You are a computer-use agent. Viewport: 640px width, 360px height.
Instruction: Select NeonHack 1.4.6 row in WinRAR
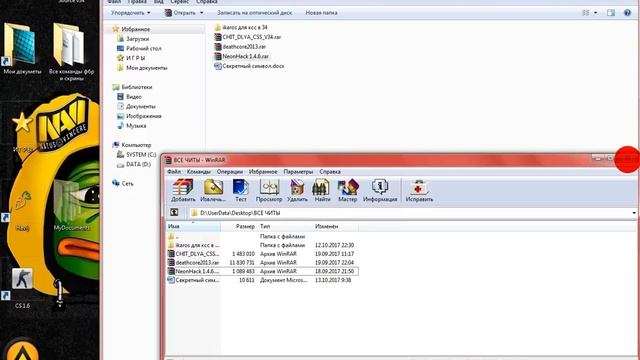click(262, 271)
